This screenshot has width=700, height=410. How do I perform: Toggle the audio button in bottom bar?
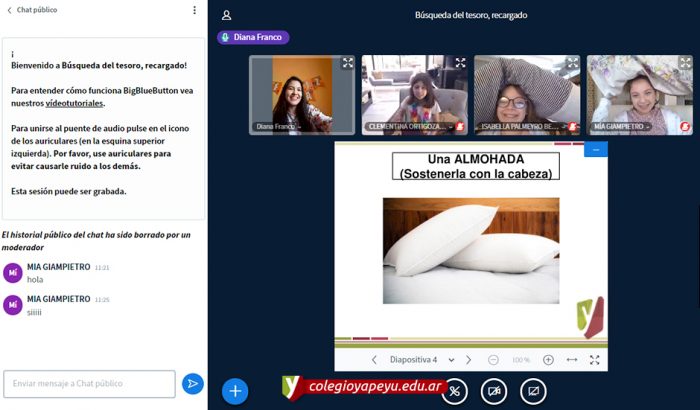pos(455,390)
